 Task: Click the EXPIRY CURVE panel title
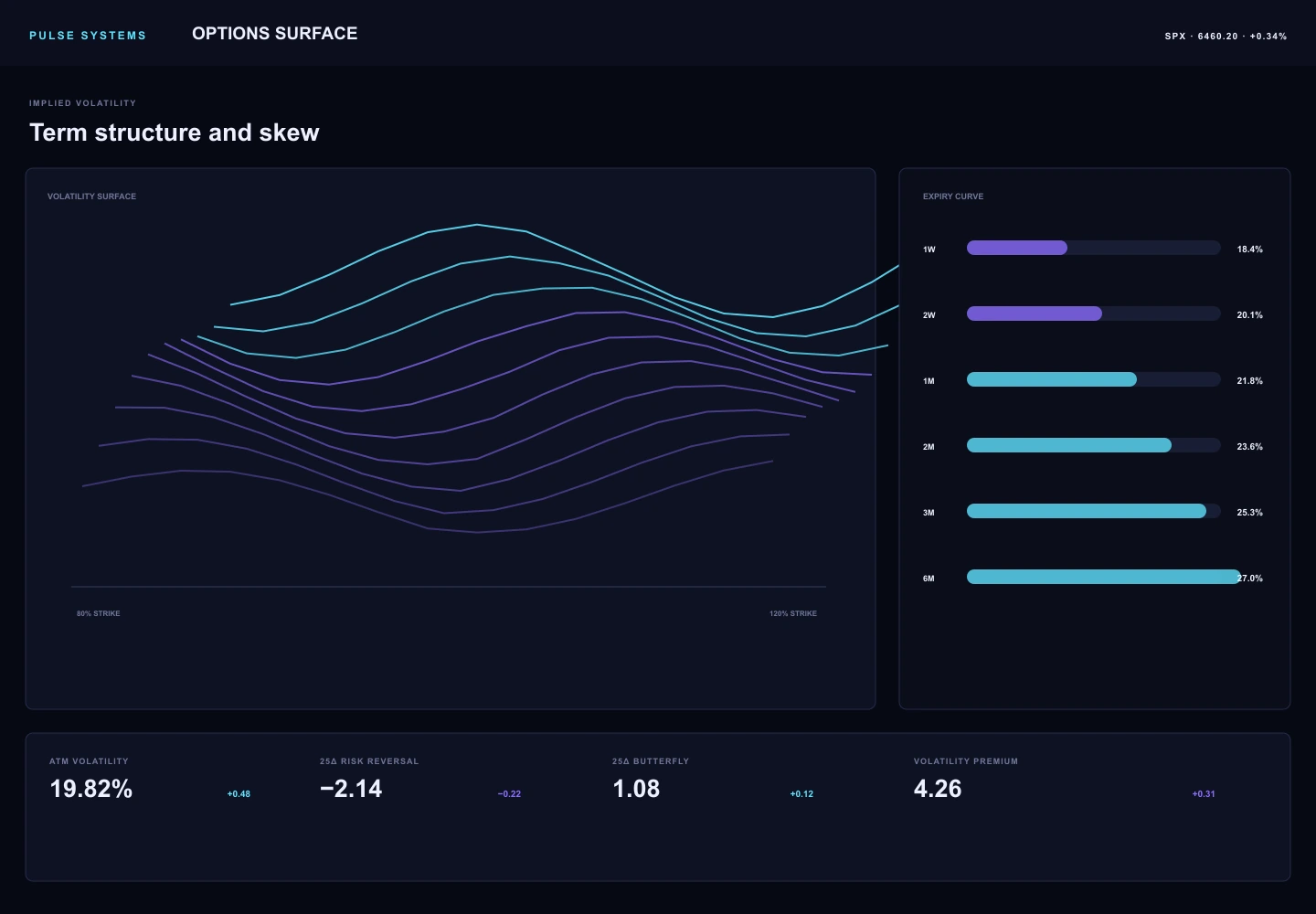click(953, 197)
